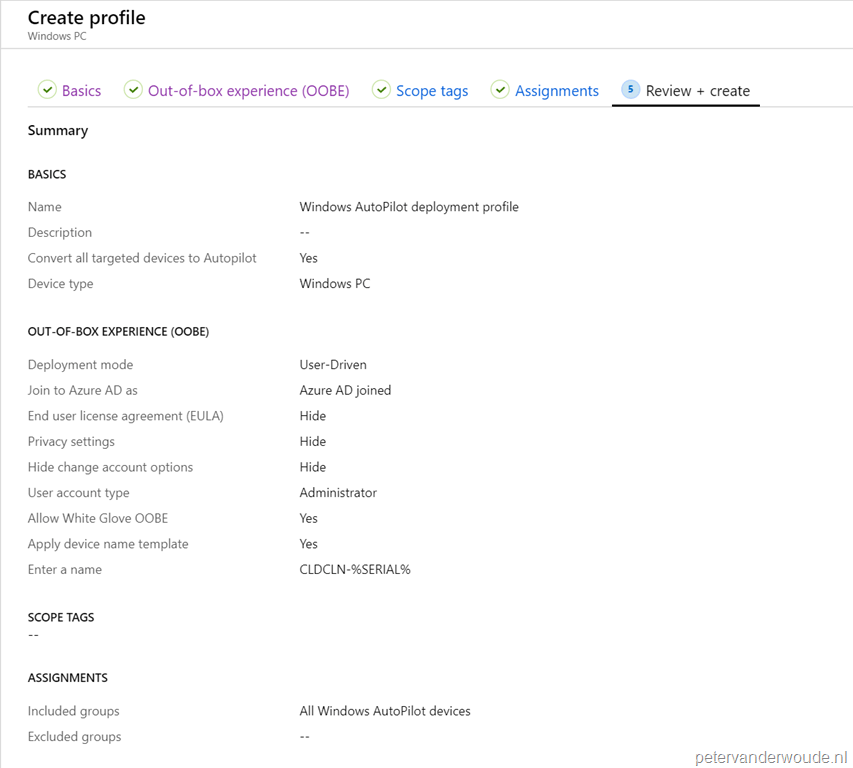Switch to the Scope tags step
853x768 pixels.
(x=432, y=90)
